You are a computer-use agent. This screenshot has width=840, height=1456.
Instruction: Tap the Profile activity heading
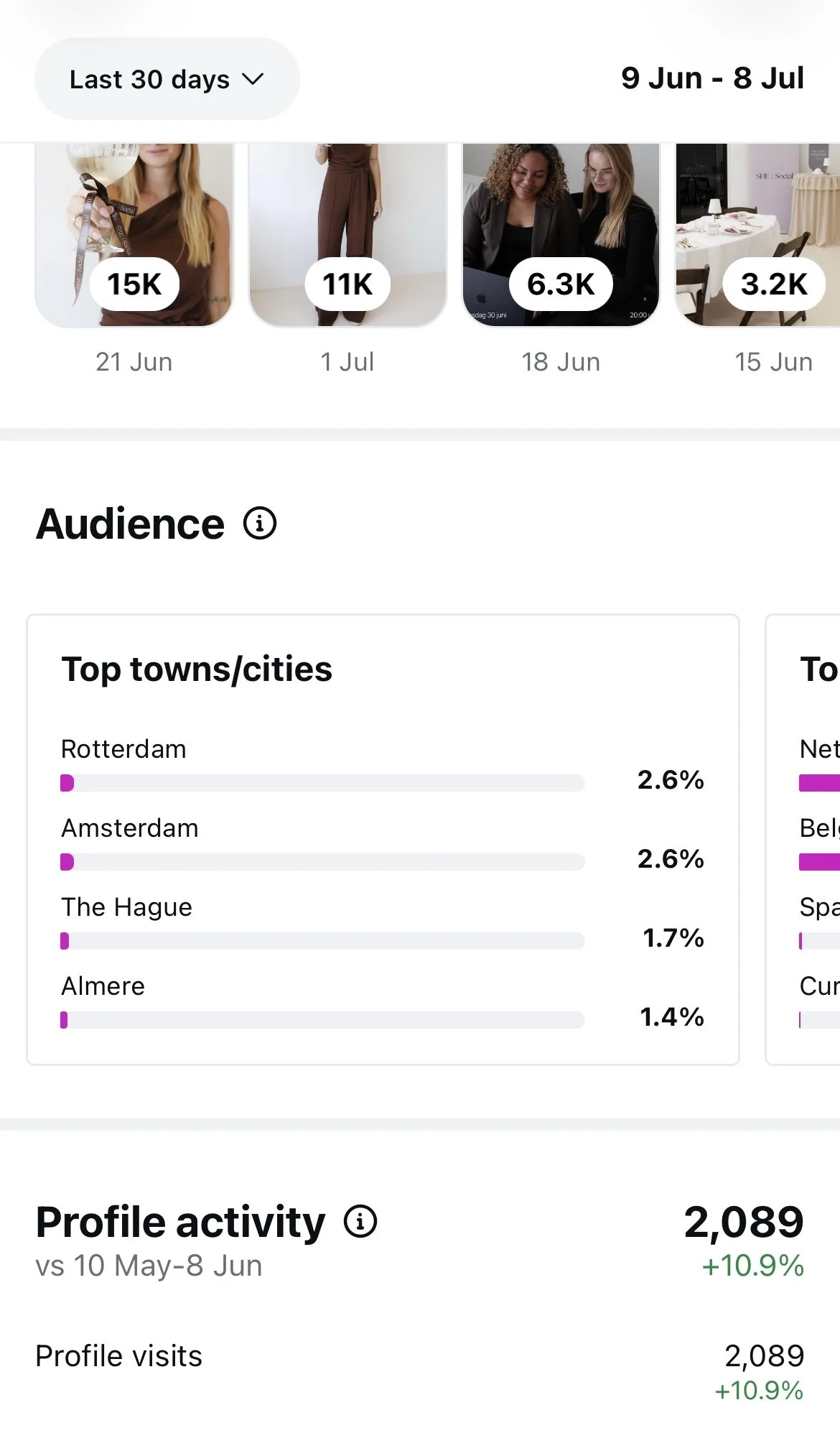tap(180, 1222)
